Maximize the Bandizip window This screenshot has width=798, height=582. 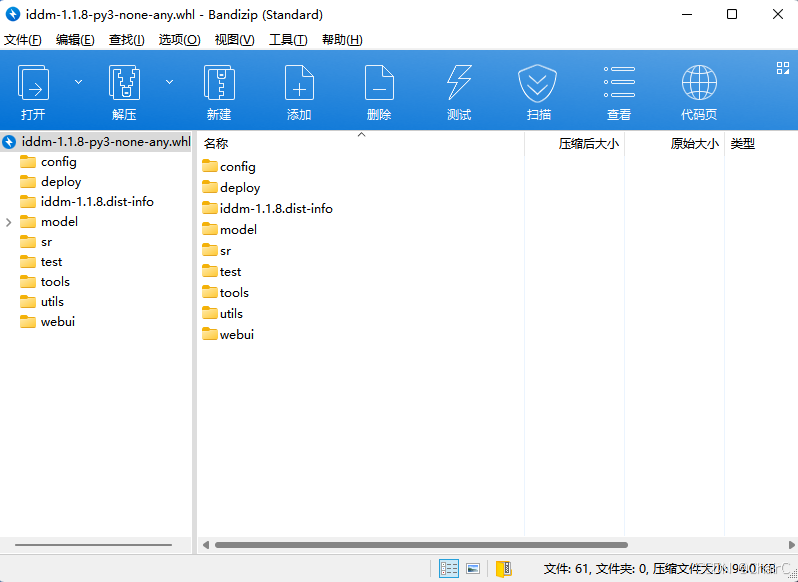pyautogui.click(x=732, y=14)
